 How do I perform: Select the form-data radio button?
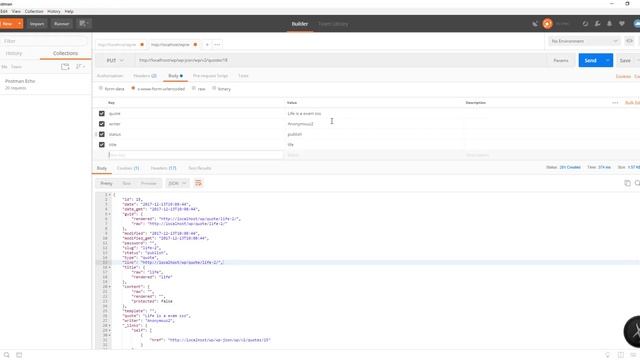(100, 88)
